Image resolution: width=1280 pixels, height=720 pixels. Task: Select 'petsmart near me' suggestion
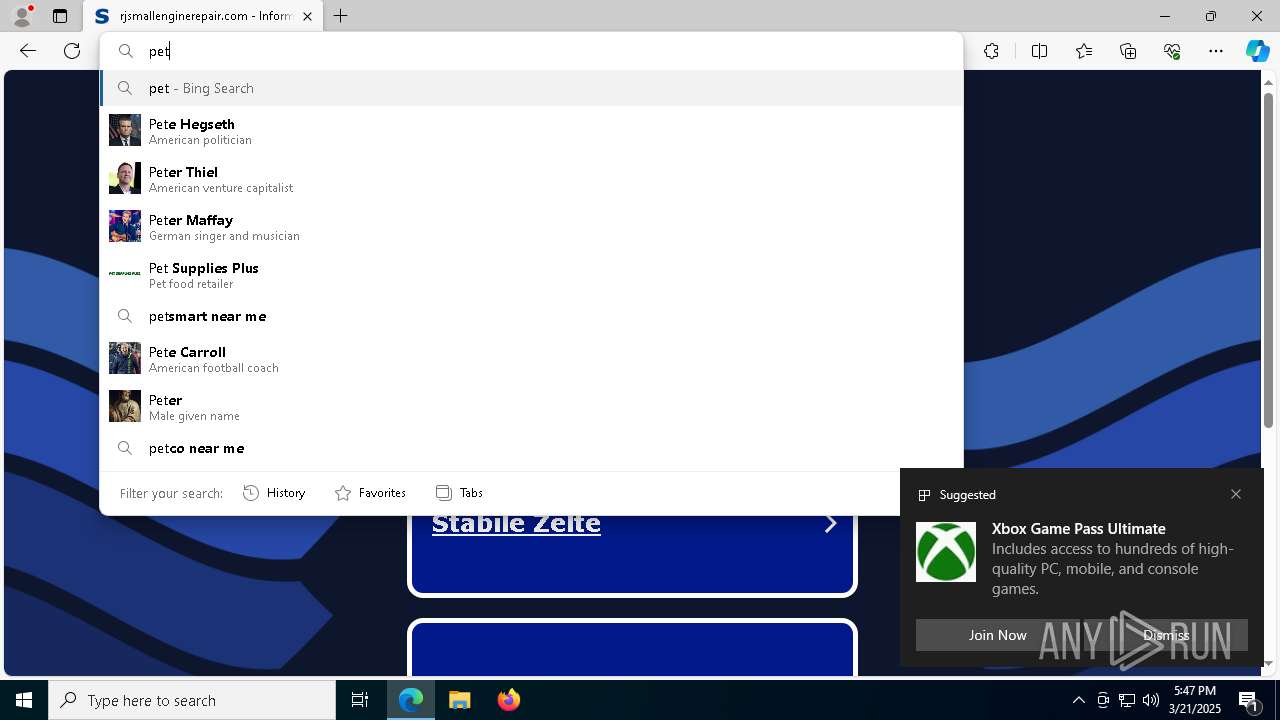tap(531, 316)
